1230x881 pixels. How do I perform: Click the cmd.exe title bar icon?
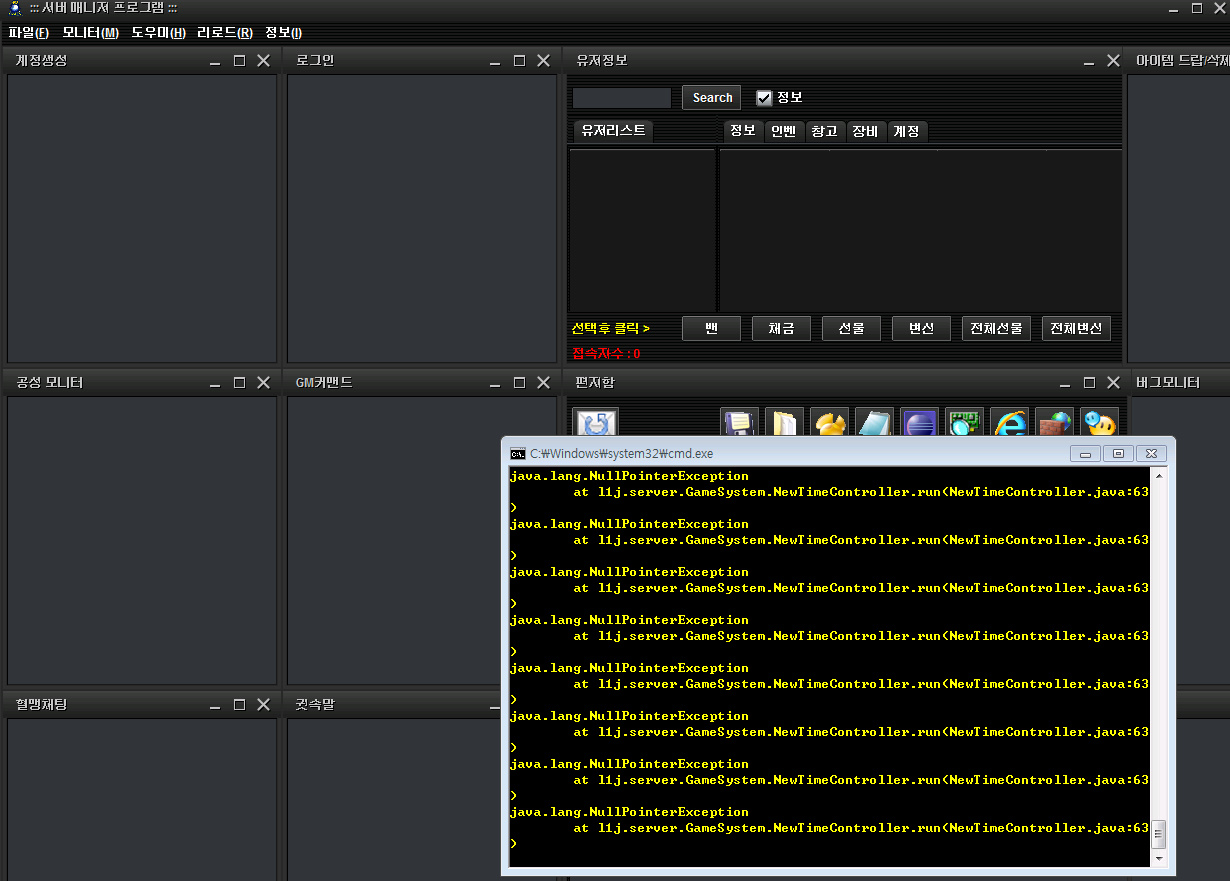coord(517,453)
